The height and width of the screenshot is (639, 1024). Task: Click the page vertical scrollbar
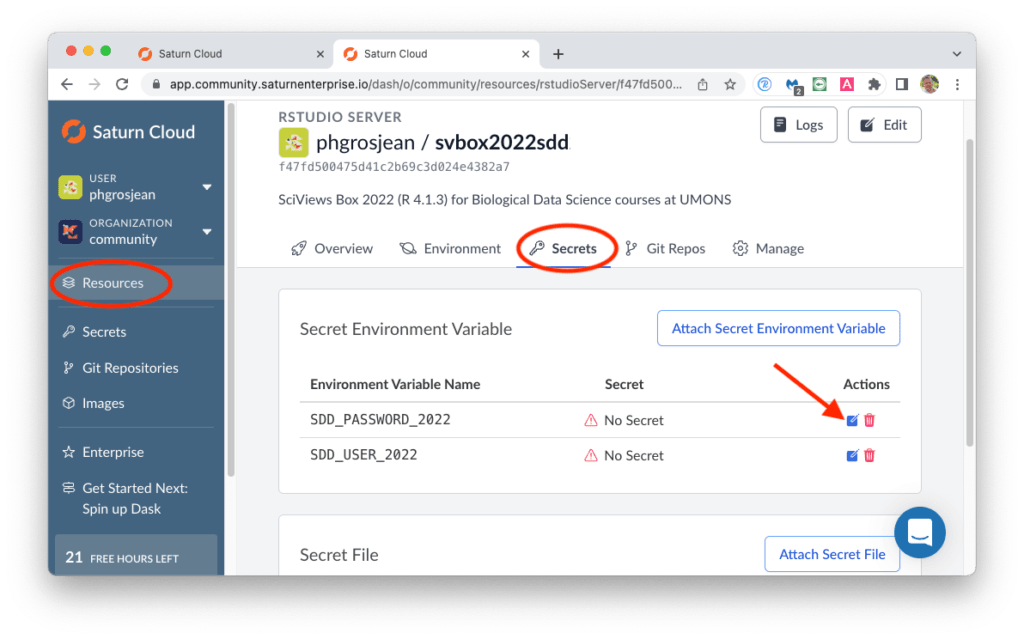[x=970, y=293]
